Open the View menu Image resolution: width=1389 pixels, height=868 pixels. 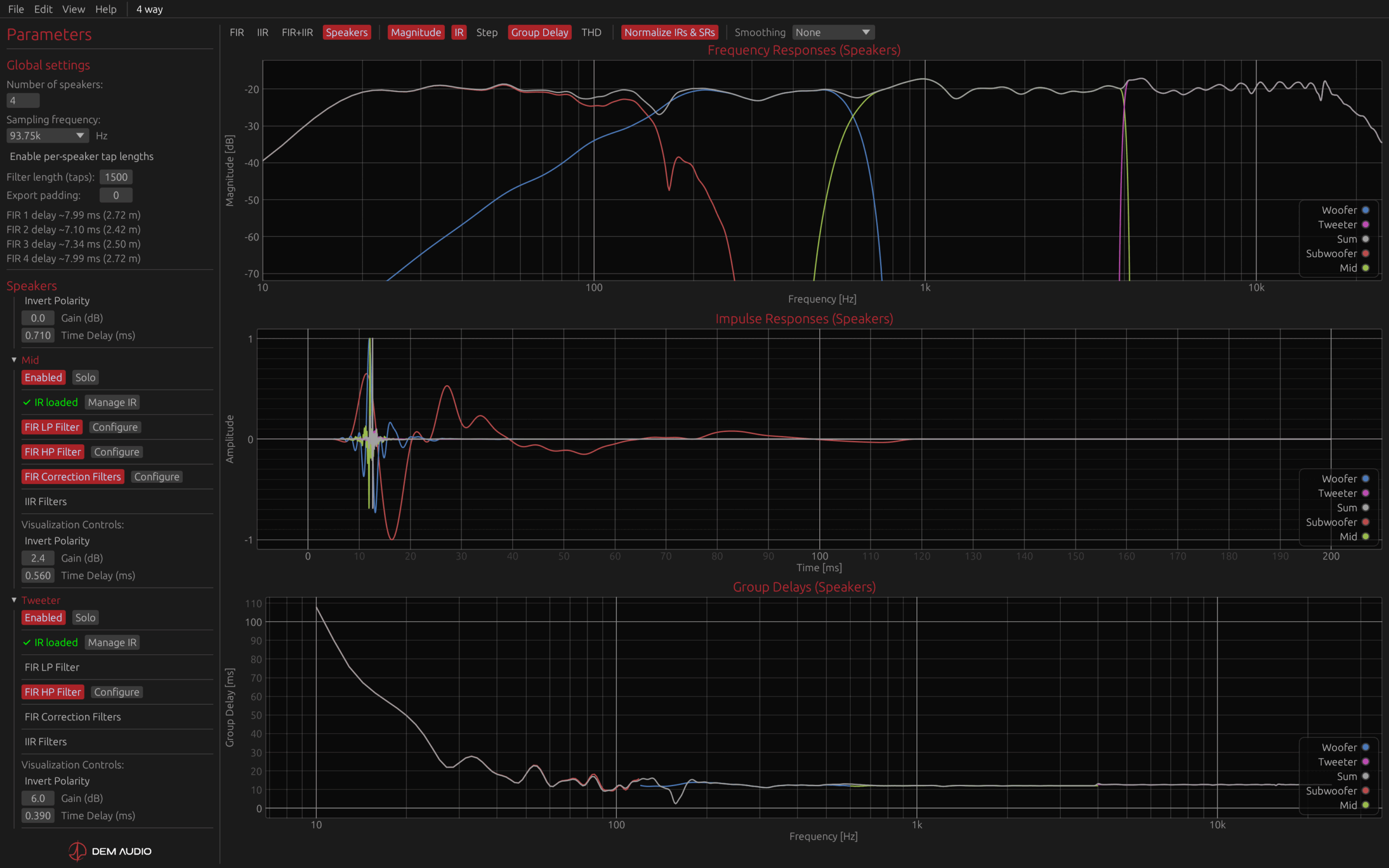coord(73,9)
